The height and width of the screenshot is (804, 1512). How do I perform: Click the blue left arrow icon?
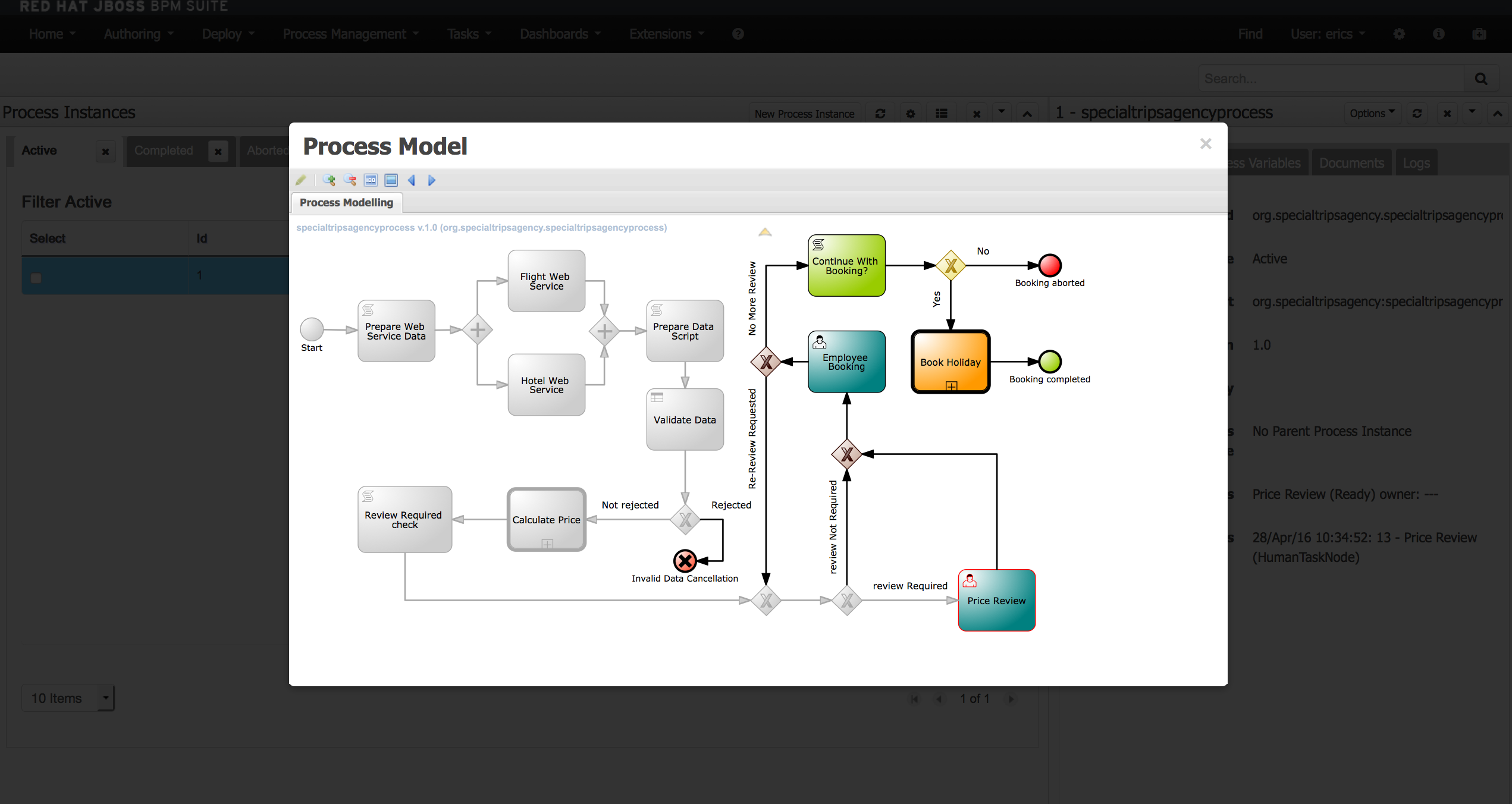pyautogui.click(x=412, y=180)
